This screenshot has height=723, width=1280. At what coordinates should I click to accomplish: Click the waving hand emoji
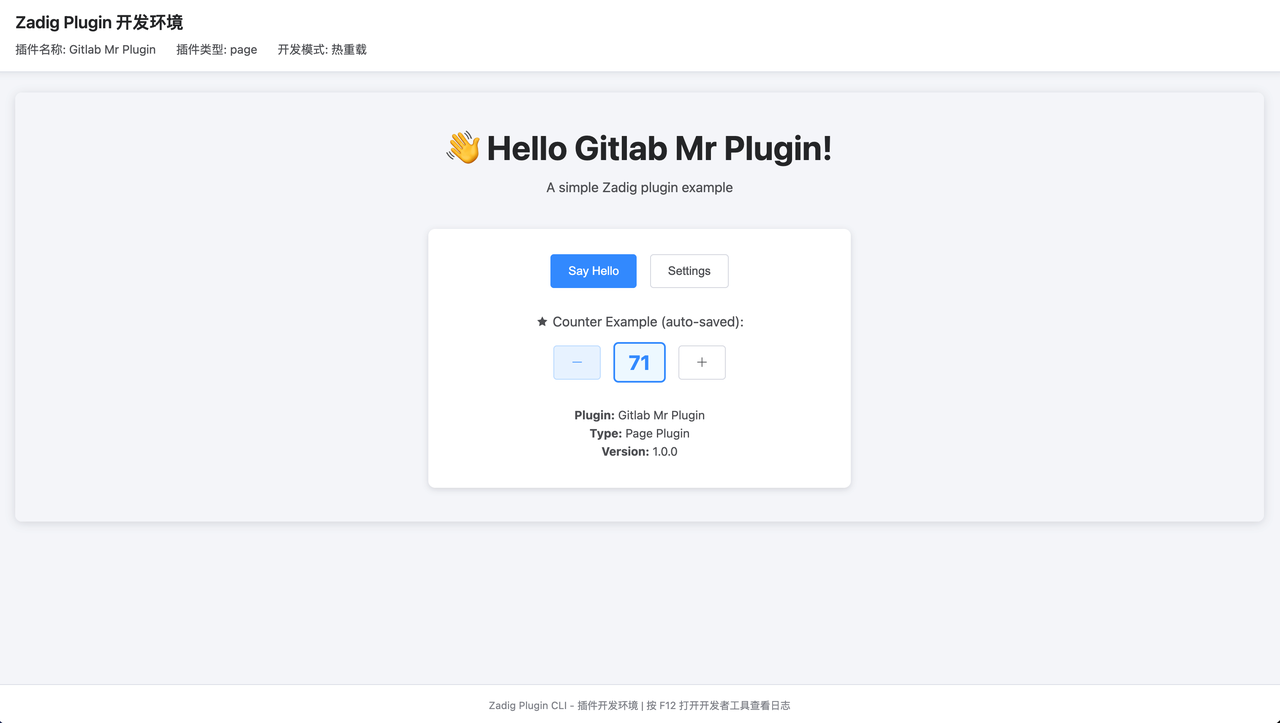point(463,149)
